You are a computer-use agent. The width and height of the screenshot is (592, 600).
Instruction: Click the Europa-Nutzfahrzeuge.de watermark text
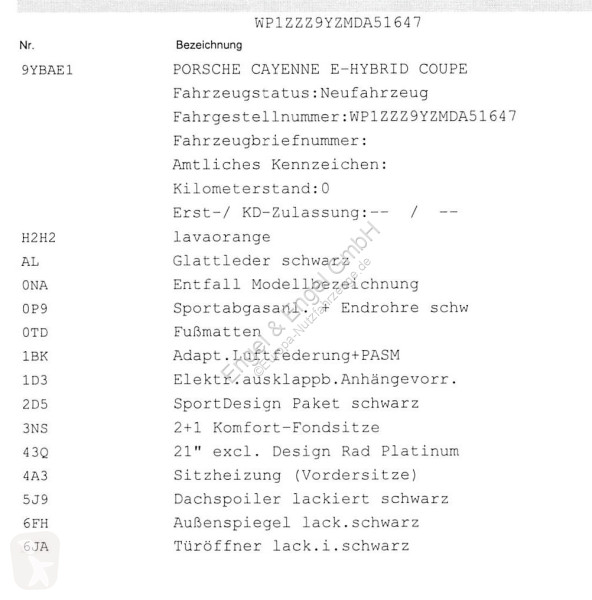tap(312, 317)
